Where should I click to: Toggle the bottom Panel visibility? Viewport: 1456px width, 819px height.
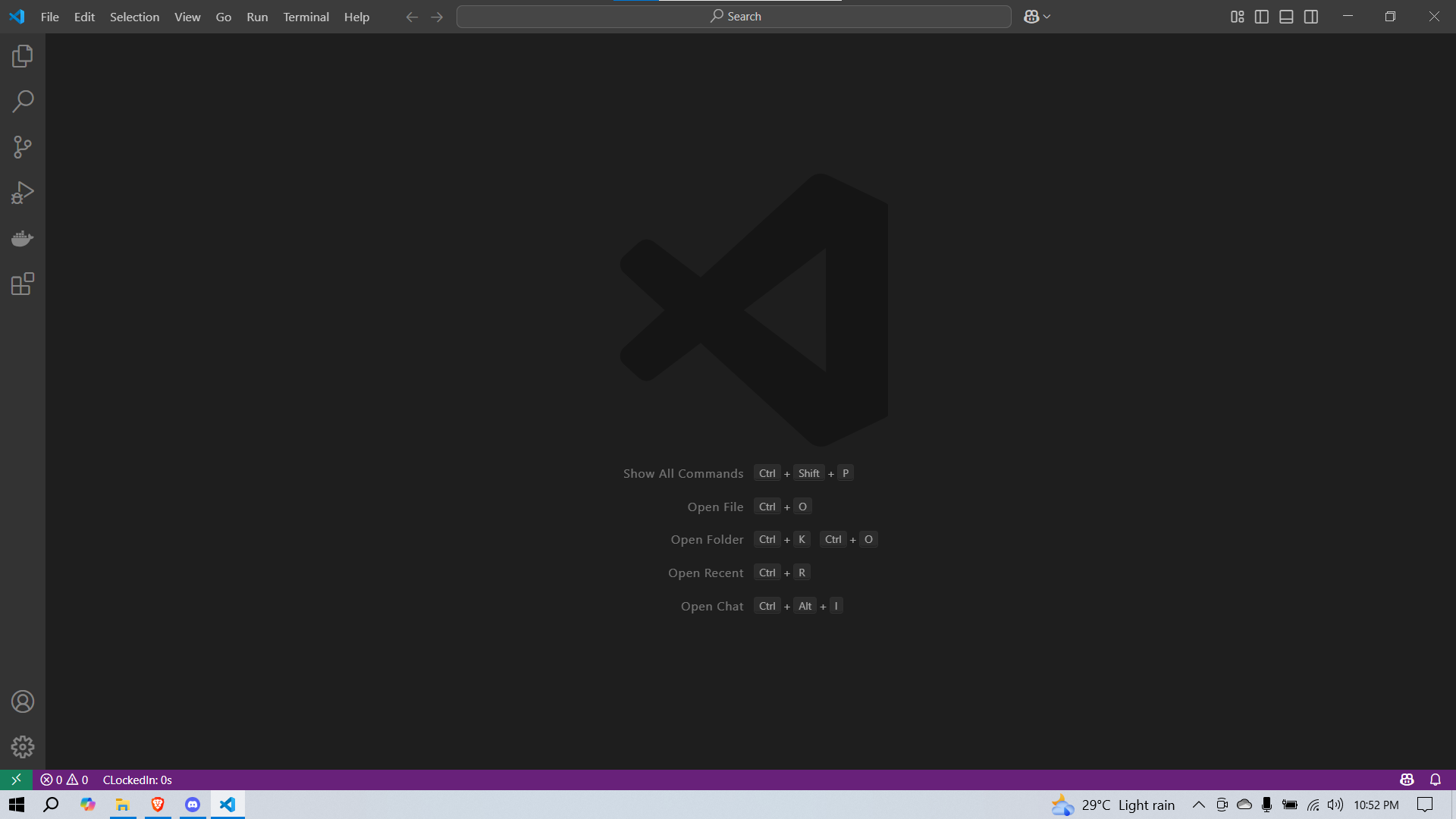point(1286,17)
